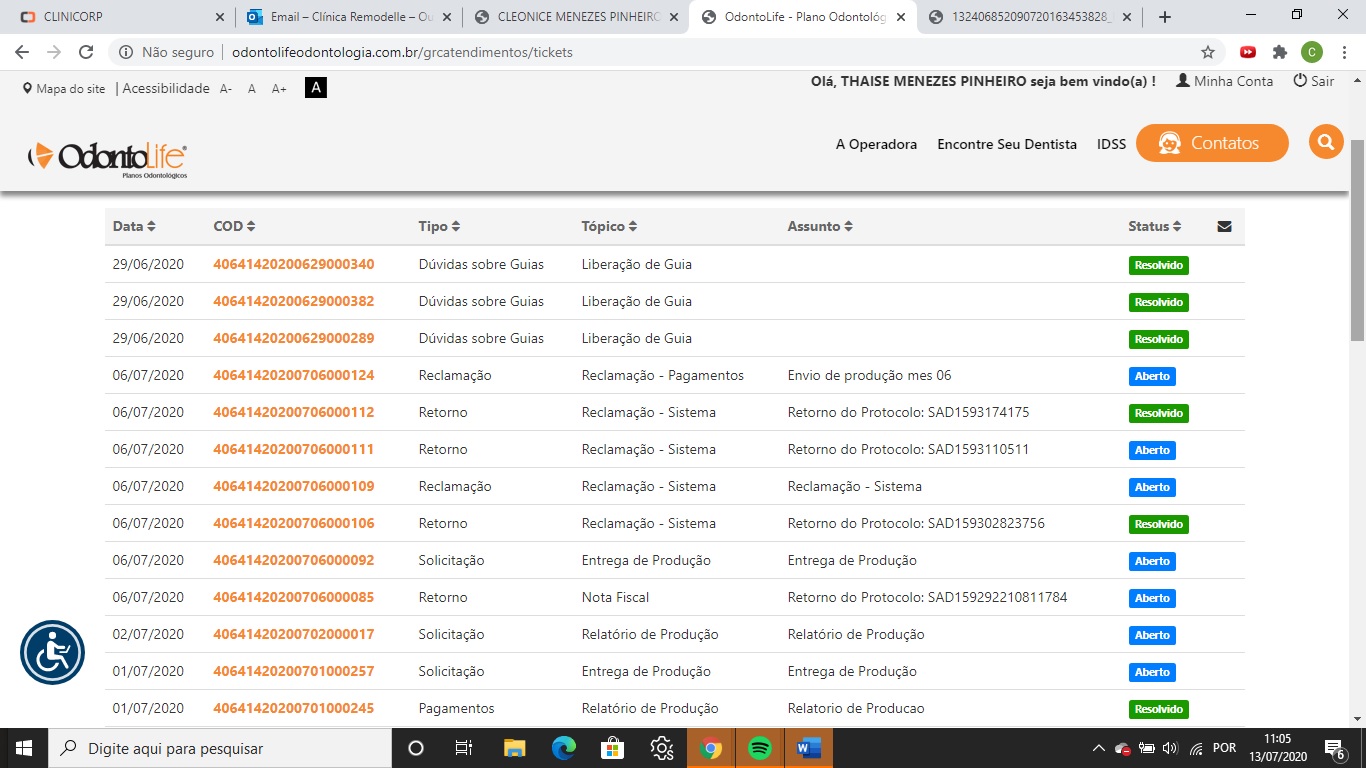Open Spotify from the taskbar
The image size is (1366, 768).
(759, 748)
